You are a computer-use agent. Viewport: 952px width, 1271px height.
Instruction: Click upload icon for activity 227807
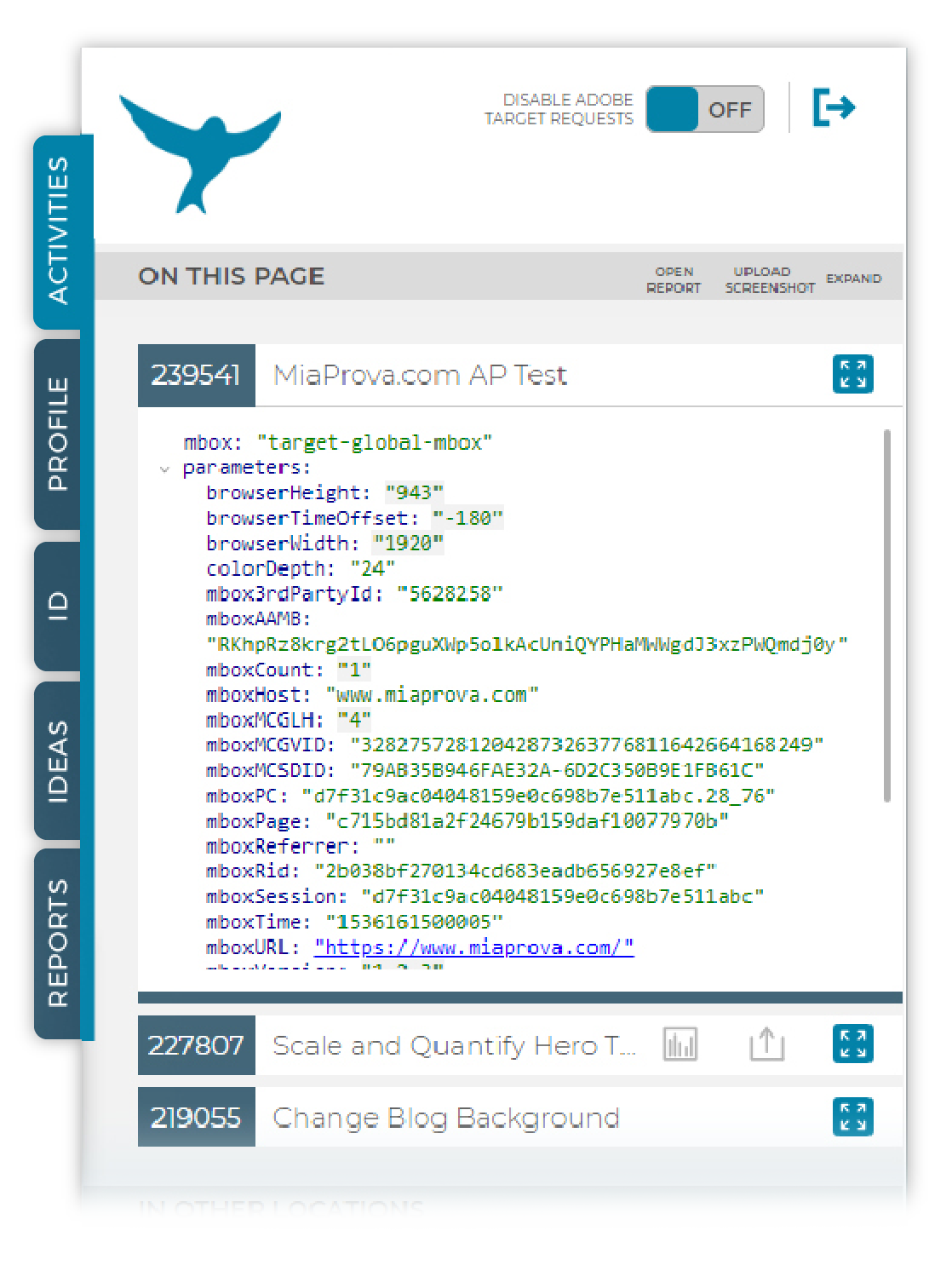tap(766, 1044)
